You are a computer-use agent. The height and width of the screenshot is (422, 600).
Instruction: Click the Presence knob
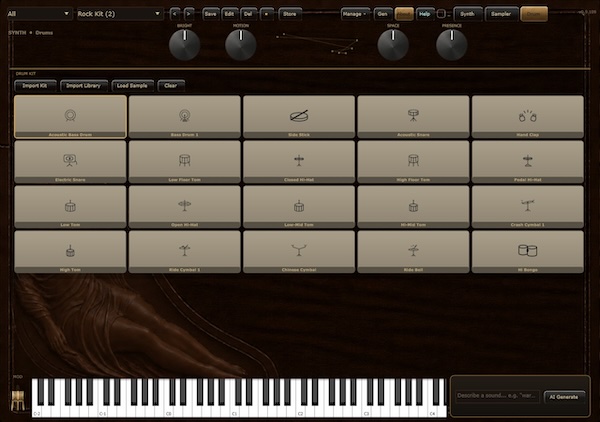[x=452, y=45]
